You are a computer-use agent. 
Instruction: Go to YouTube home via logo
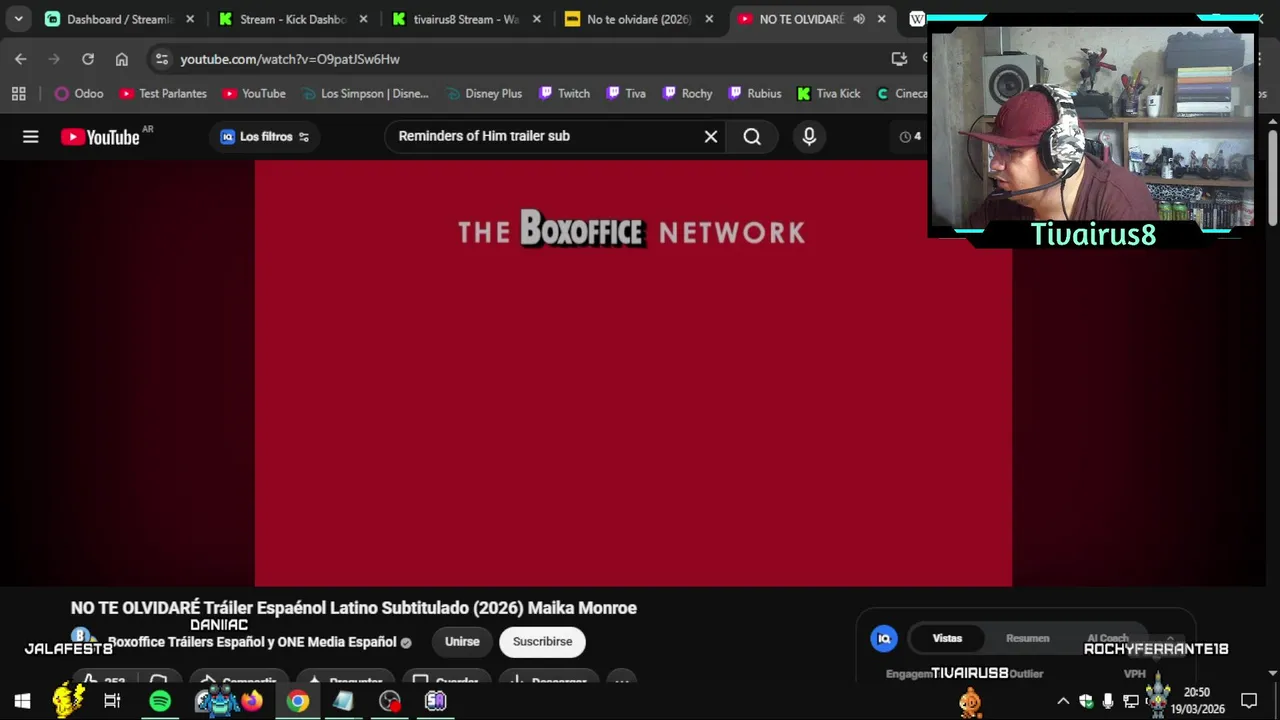(100, 137)
